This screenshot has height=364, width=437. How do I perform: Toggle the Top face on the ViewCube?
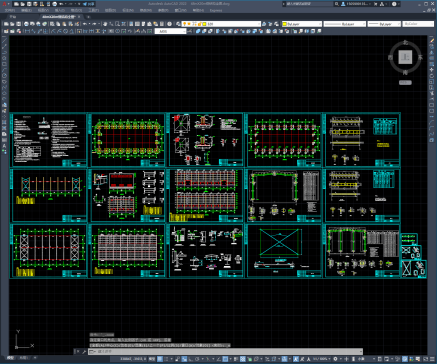click(405, 57)
